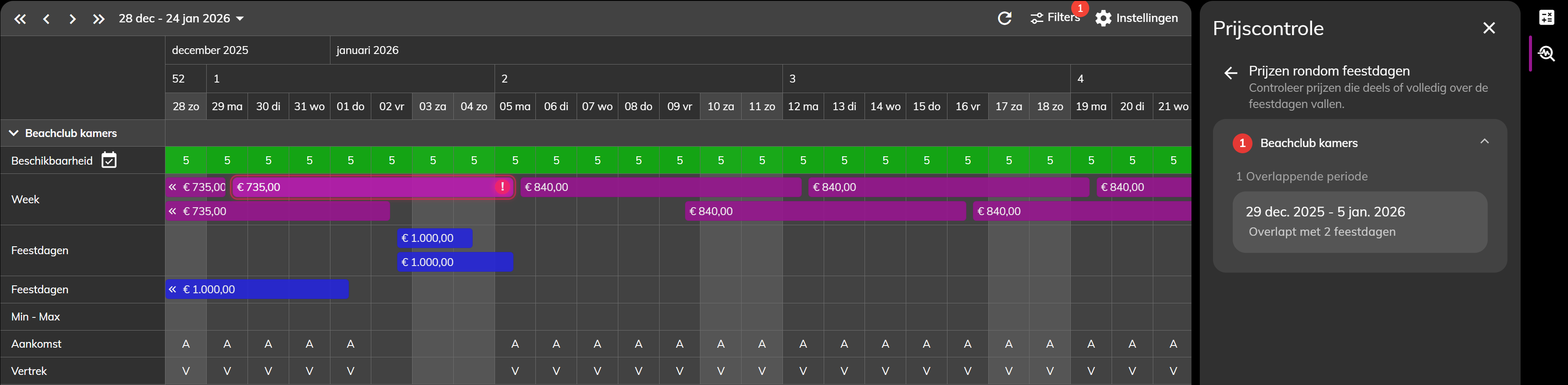1568x385 pixels.
Task: Toggle arrival A under 13 di
Action: (x=844, y=344)
